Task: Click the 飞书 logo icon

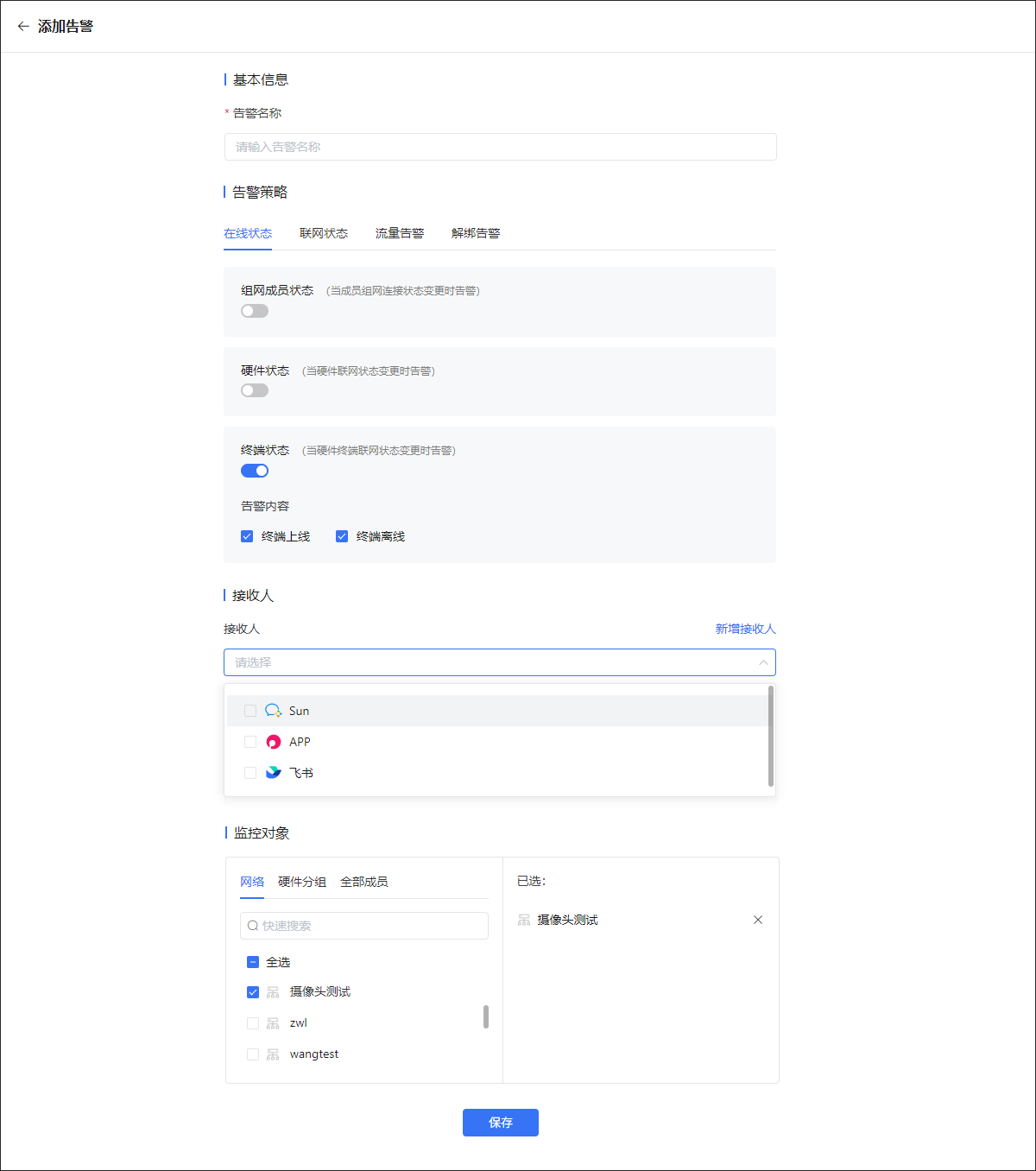Action: click(x=273, y=773)
